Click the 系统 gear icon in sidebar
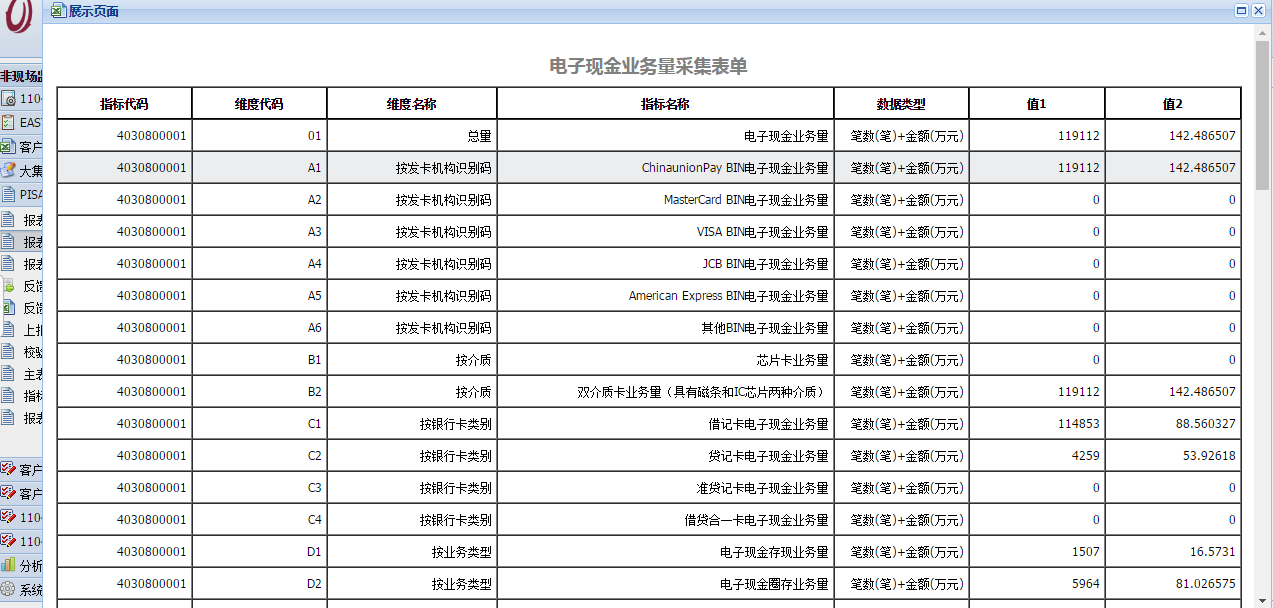Viewport: 1273px width, 608px height. click(x=9, y=589)
